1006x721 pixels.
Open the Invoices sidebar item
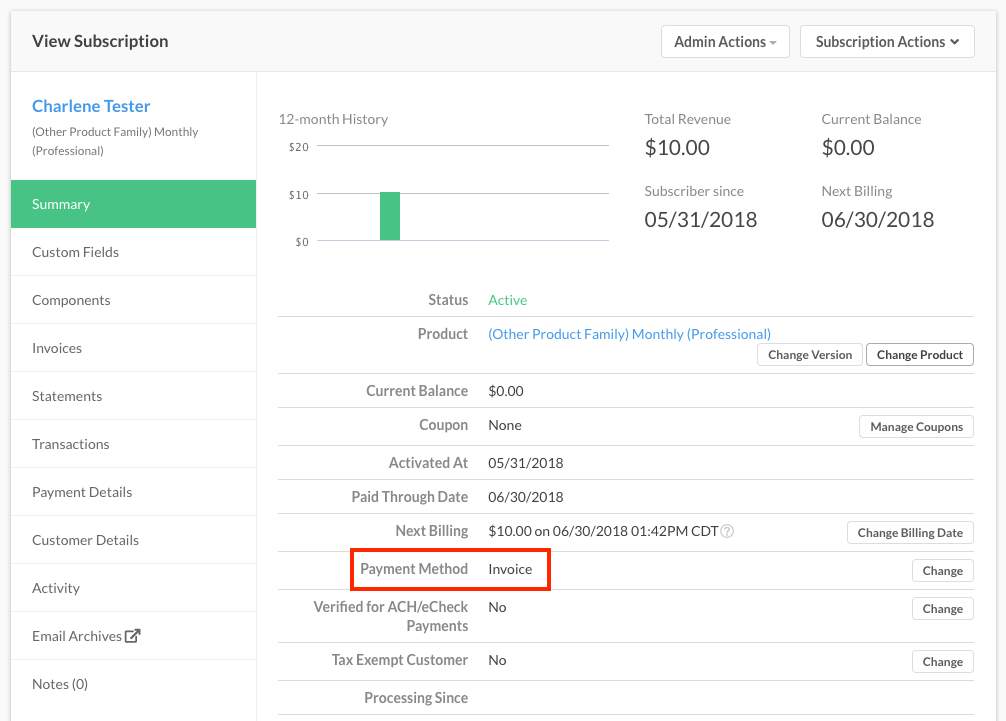pos(57,348)
